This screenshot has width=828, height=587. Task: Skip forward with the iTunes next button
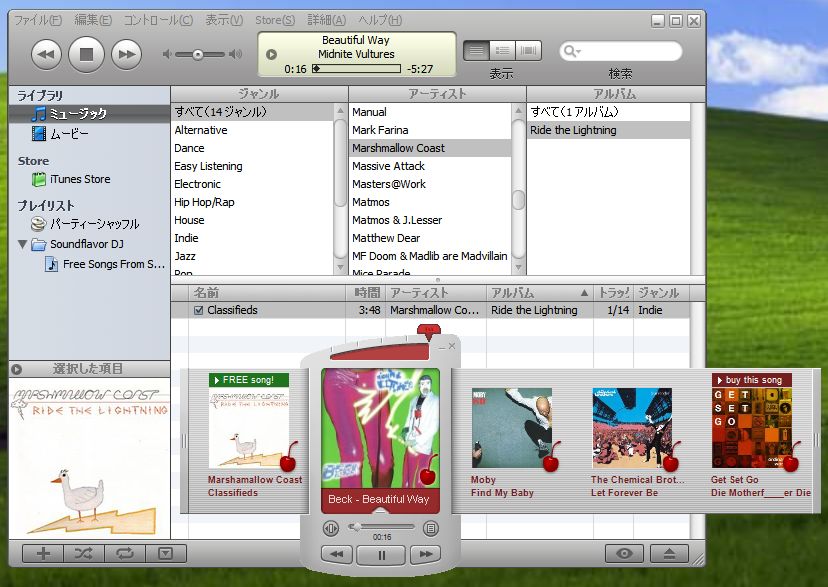(126, 54)
